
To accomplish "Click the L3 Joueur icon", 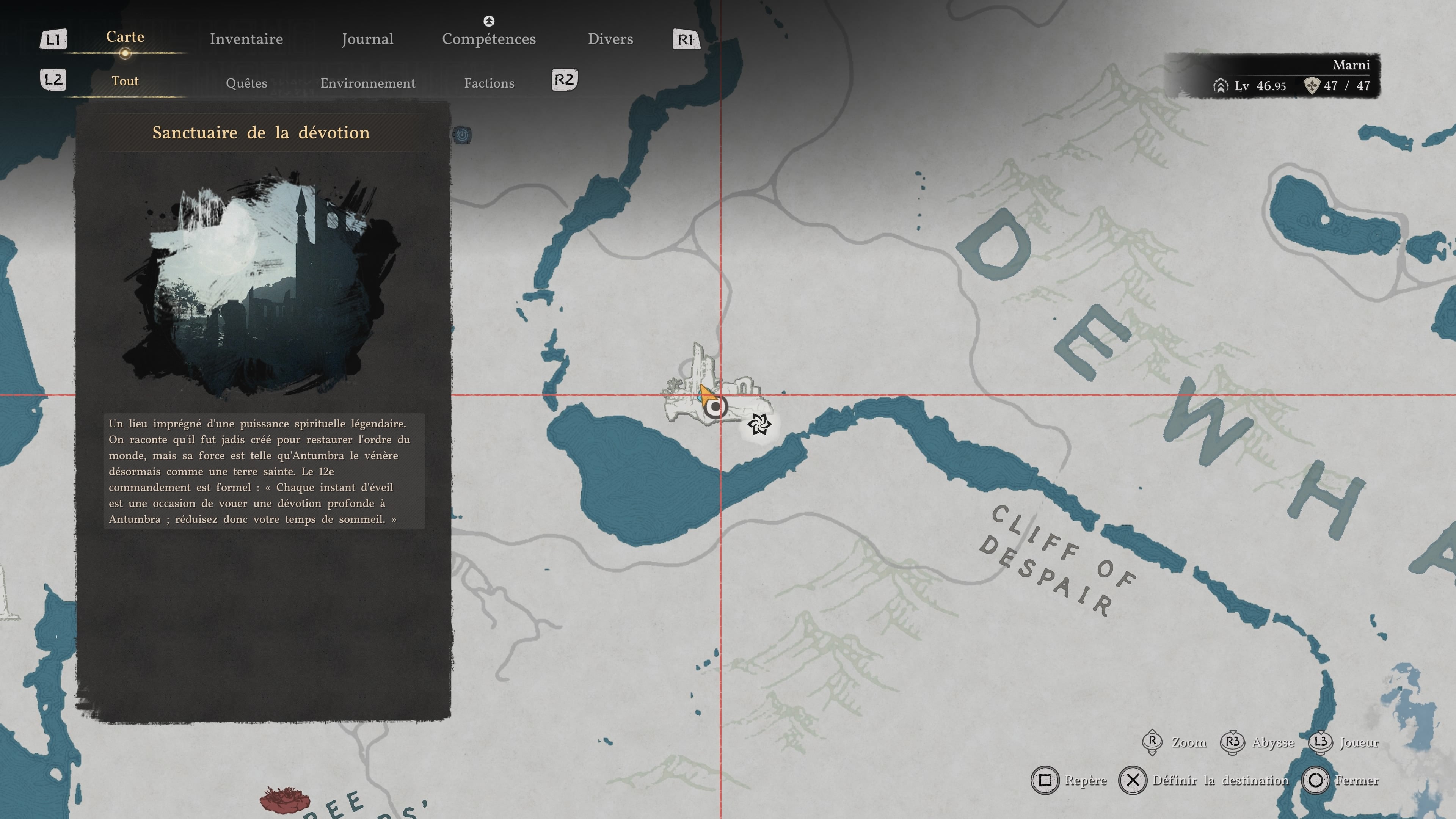I will 1320,742.
